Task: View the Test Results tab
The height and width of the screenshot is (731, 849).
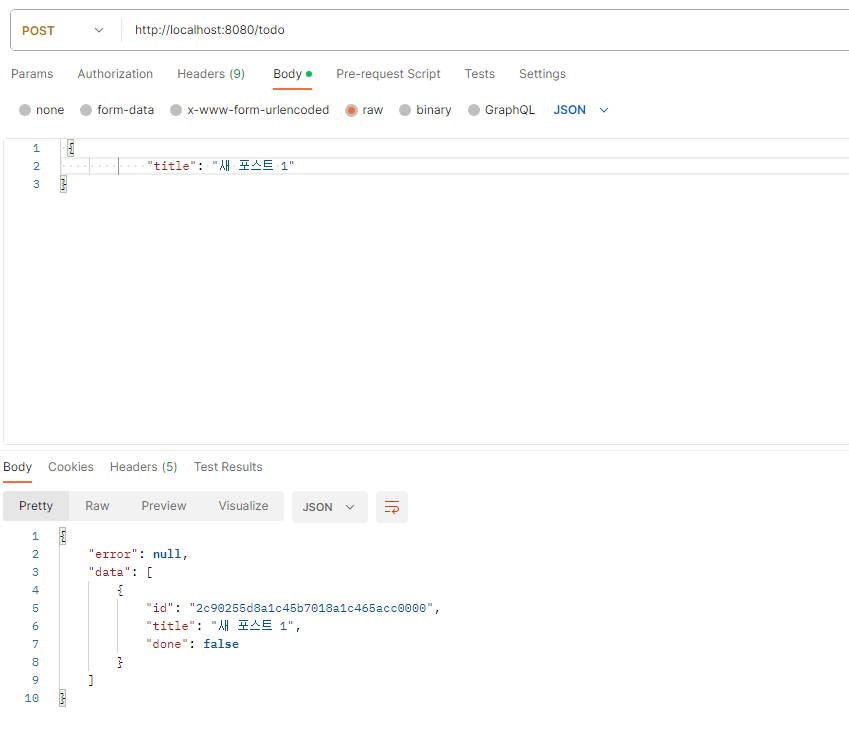Action: pyautogui.click(x=228, y=467)
